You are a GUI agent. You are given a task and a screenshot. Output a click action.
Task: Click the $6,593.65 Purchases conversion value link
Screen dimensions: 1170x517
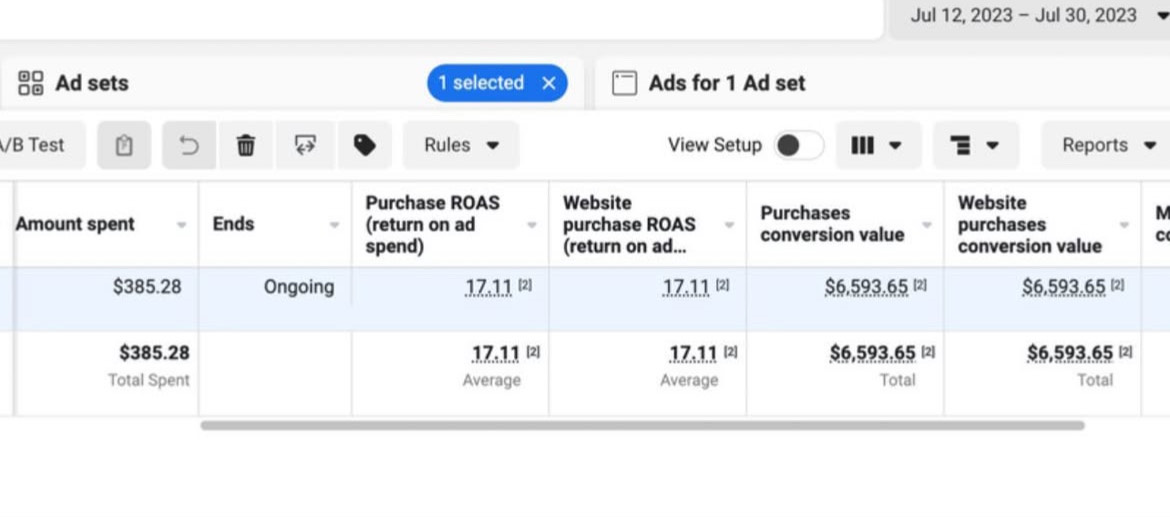tap(866, 288)
